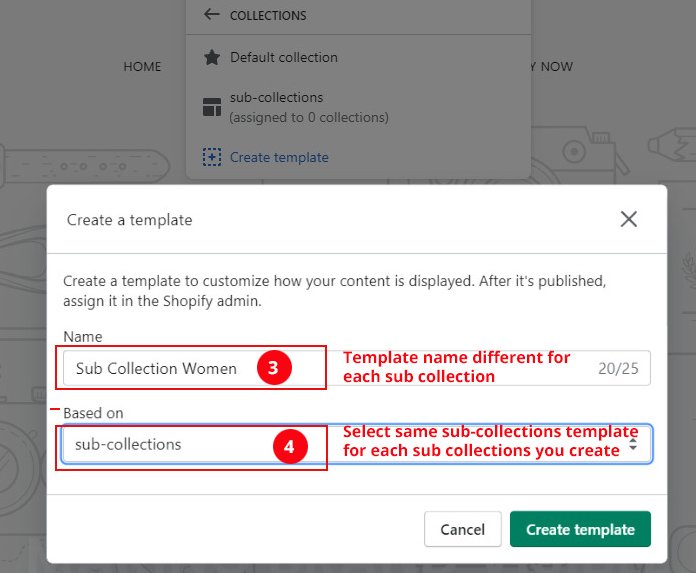This screenshot has height=573, width=696.
Task: Click the Create template link in the collections list
Action: (x=279, y=157)
